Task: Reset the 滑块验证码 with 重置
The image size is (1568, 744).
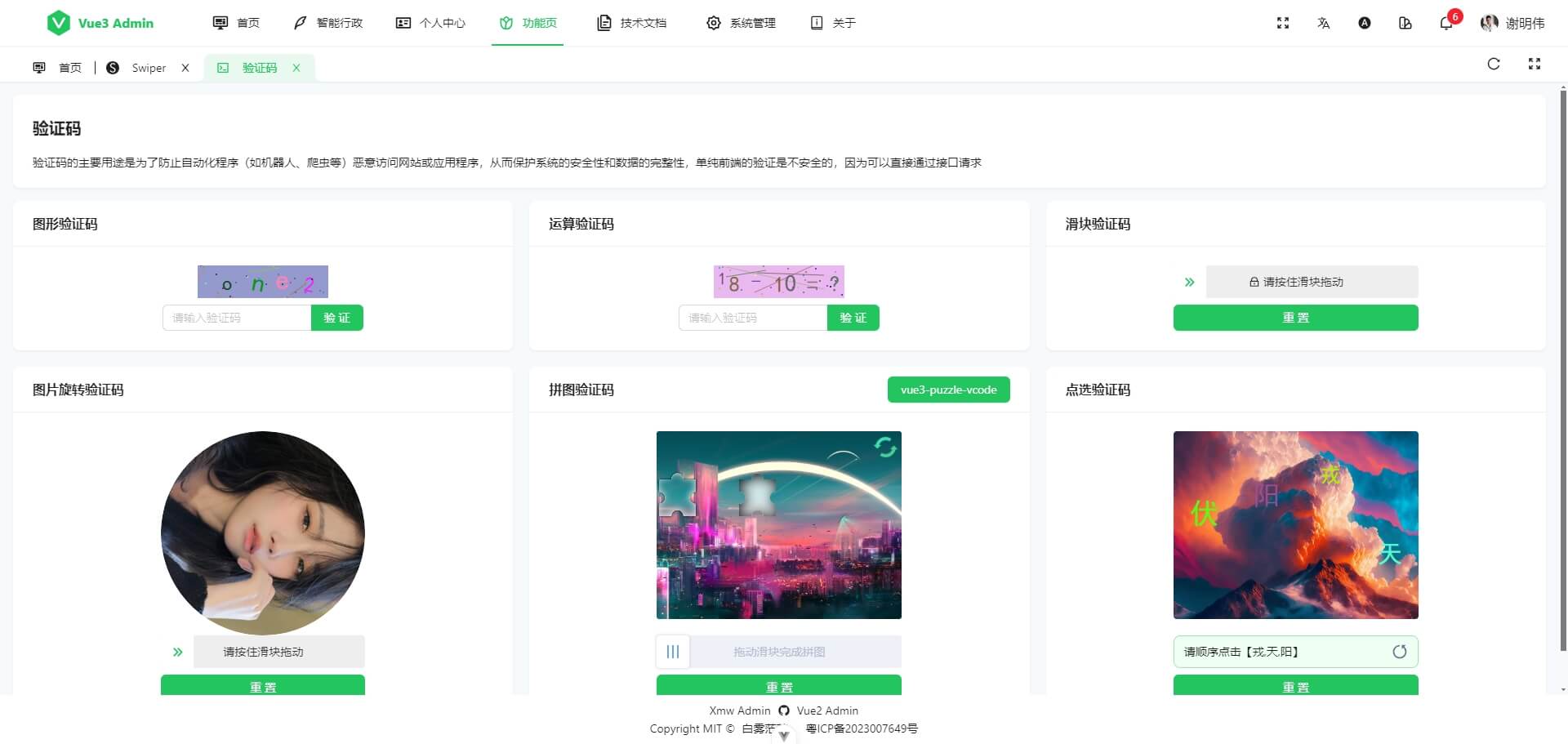Action: click(x=1296, y=318)
